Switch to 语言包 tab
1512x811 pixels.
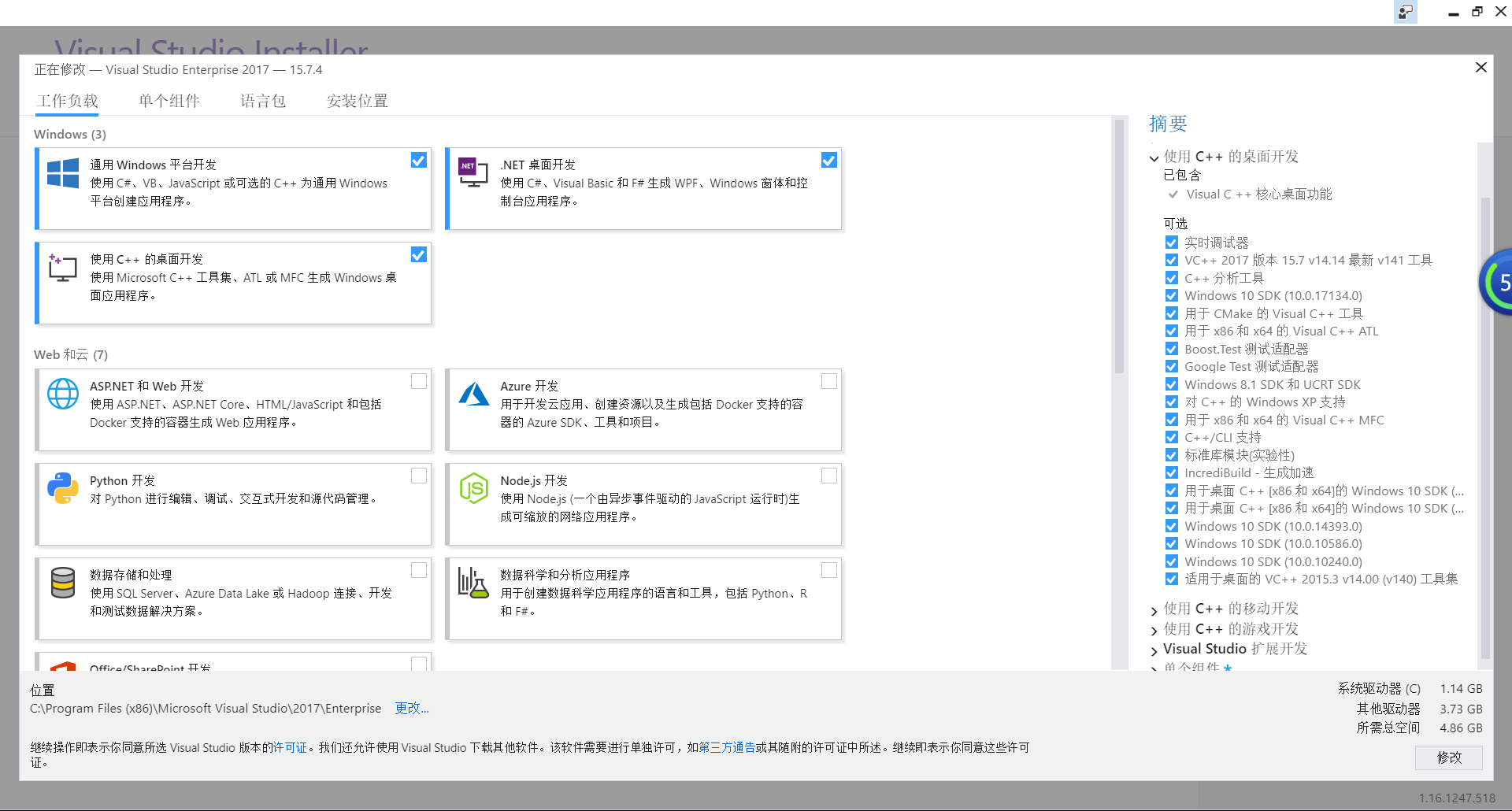263,101
